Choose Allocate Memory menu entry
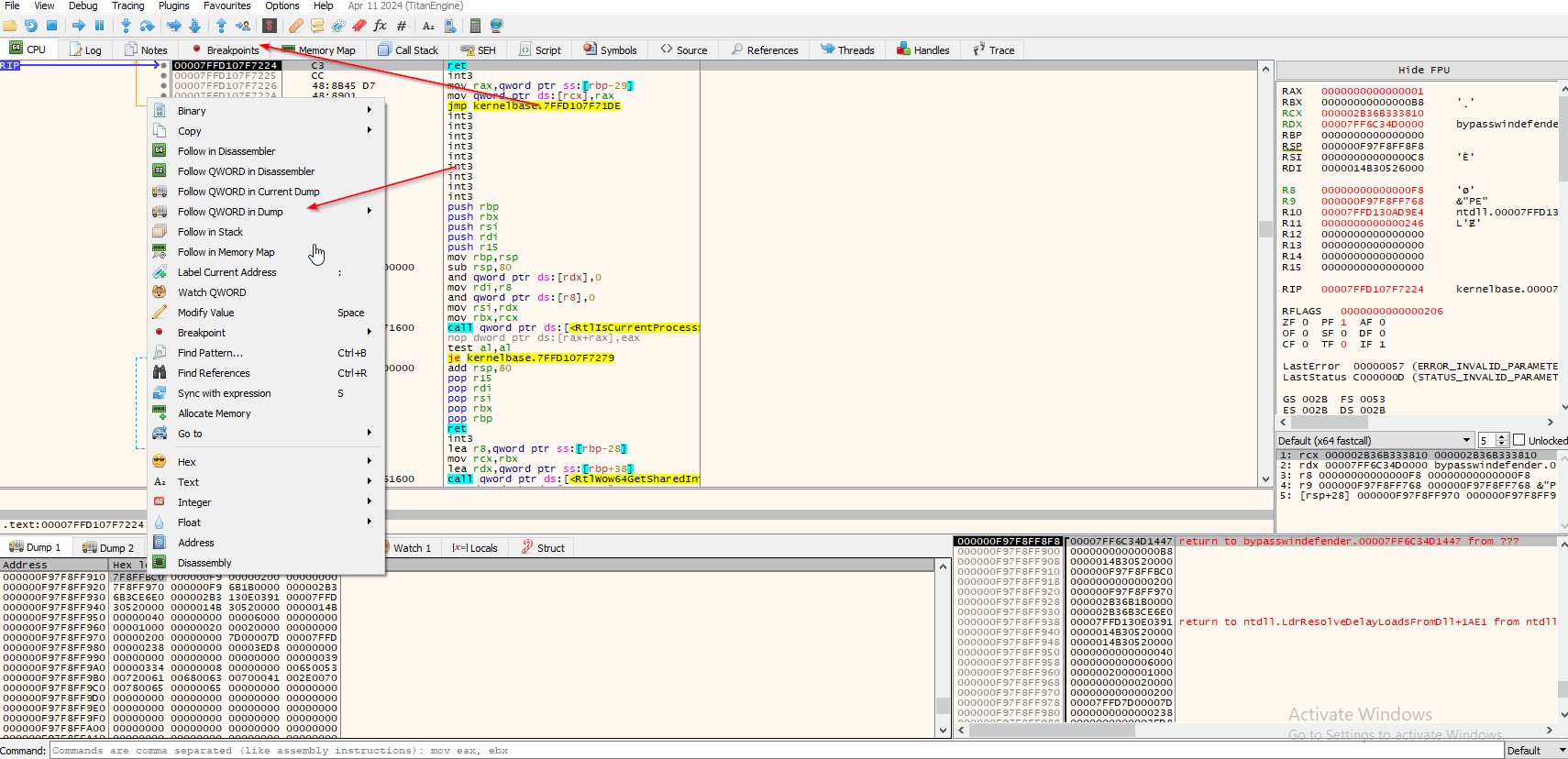1568x759 pixels. 266,413
